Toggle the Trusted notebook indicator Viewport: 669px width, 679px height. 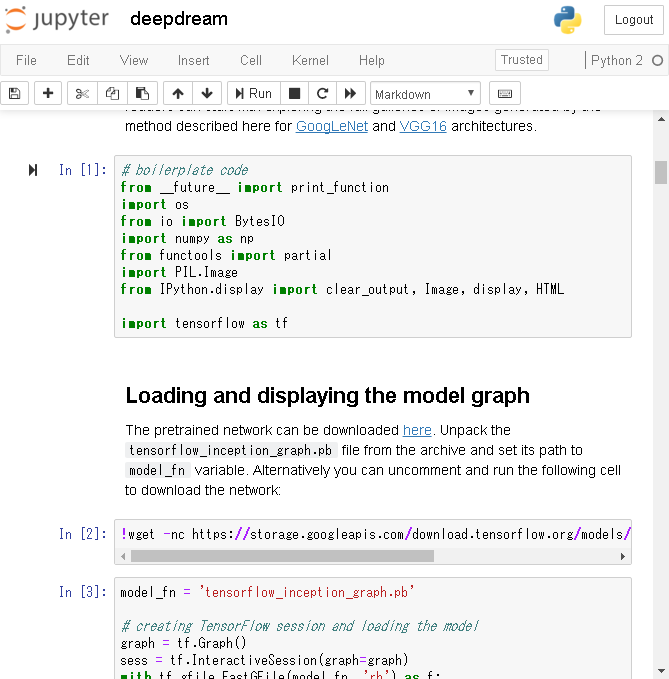pos(522,60)
